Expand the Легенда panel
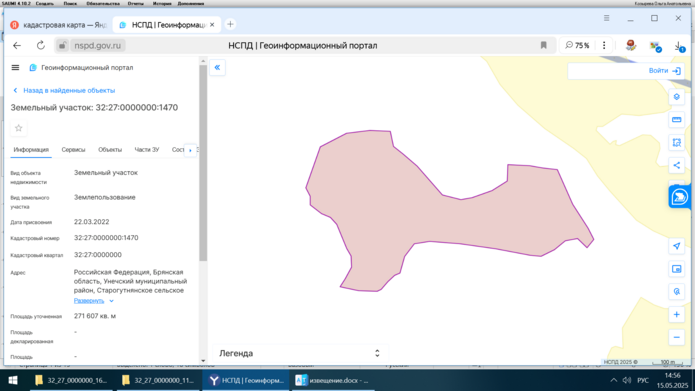Image resolution: width=695 pixels, height=391 pixels. tap(300, 353)
